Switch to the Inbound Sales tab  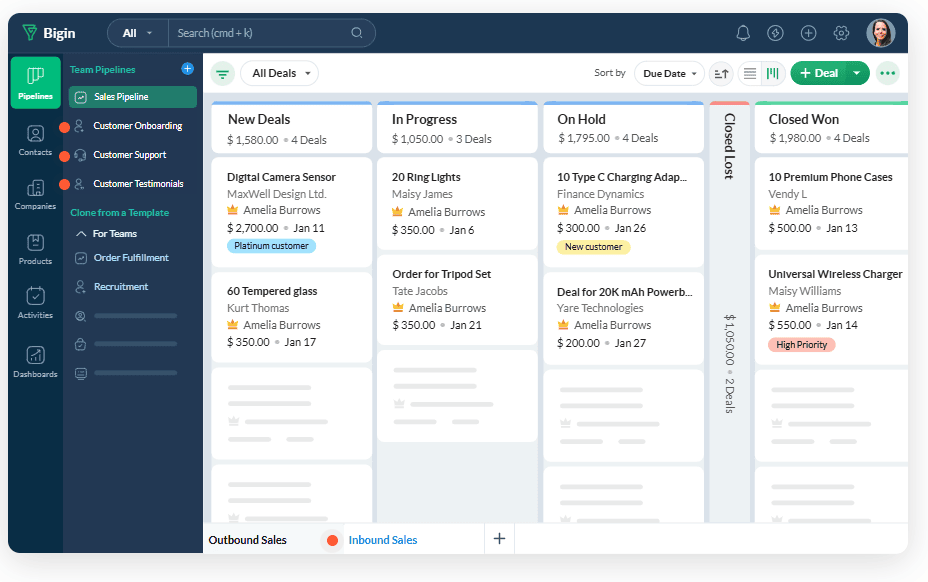(382, 540)
